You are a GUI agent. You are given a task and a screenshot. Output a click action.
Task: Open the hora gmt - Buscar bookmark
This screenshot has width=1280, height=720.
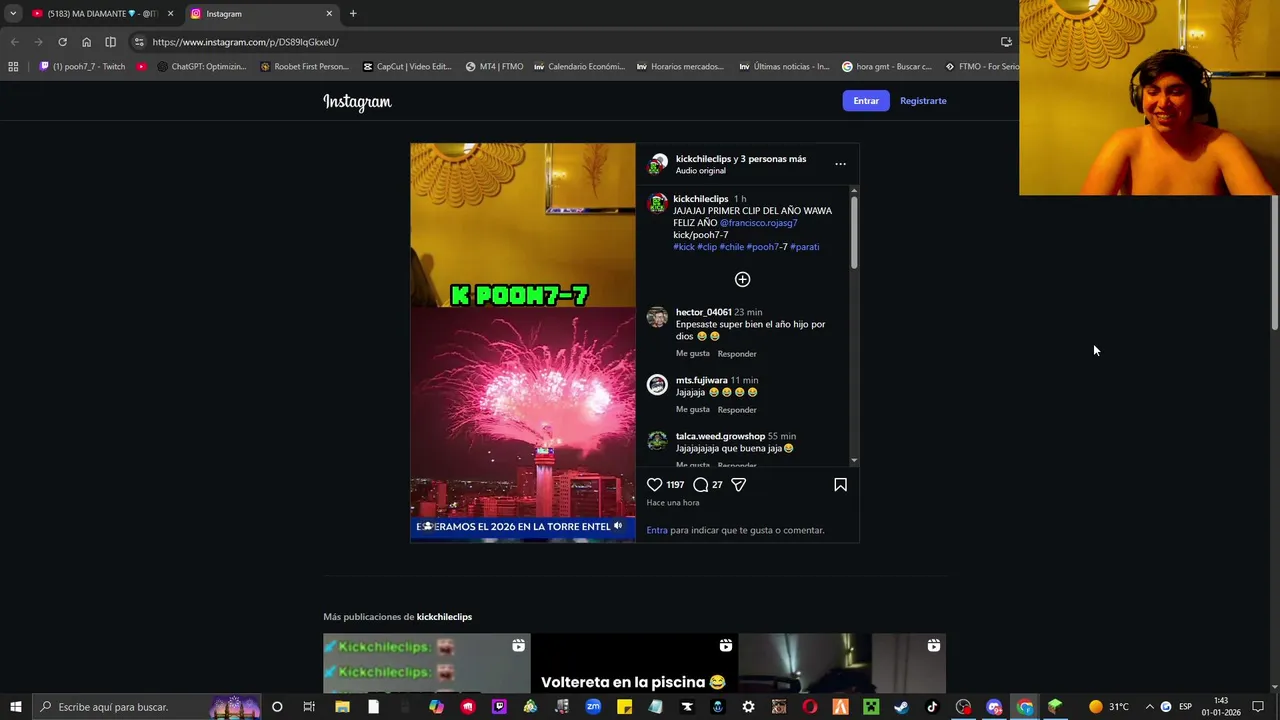[x=887, y=67]
